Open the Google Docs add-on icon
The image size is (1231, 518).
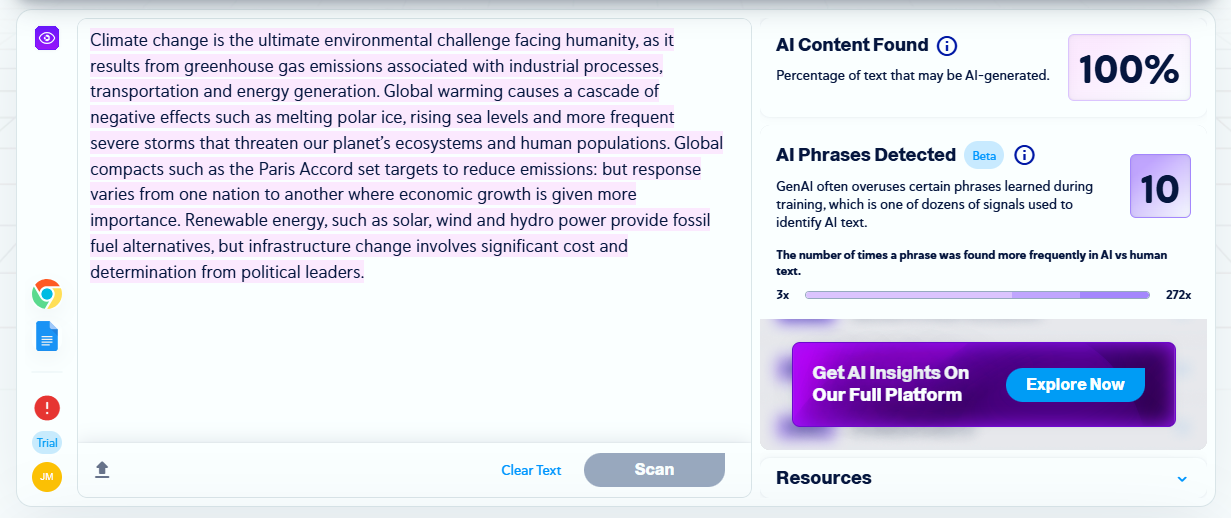47,336
